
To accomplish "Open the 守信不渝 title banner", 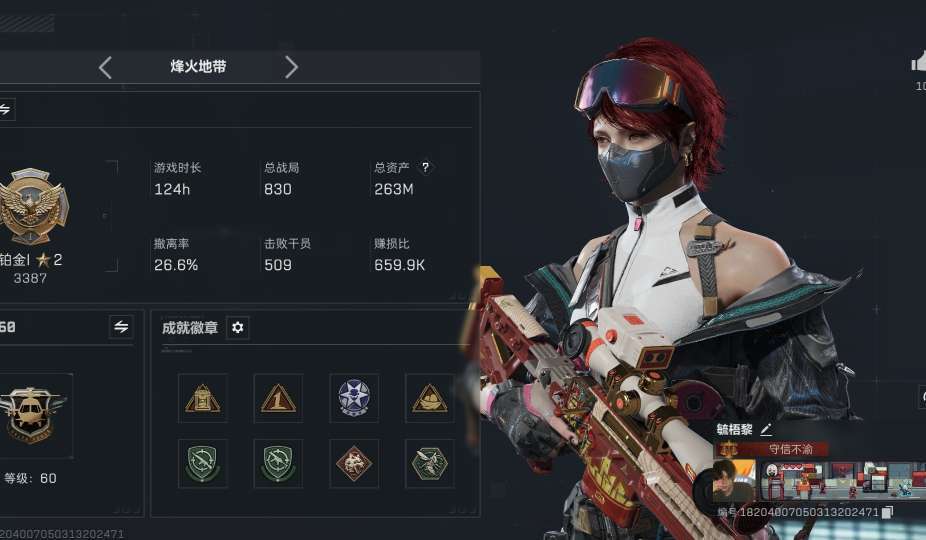I will 771,450.
